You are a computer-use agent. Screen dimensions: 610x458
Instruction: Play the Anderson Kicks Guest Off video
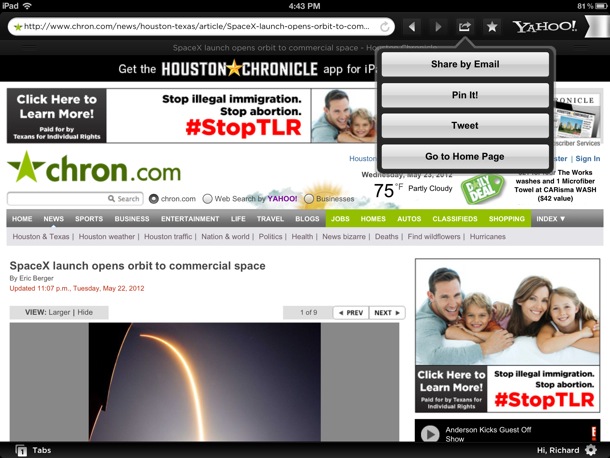click(x=430, y=433)
